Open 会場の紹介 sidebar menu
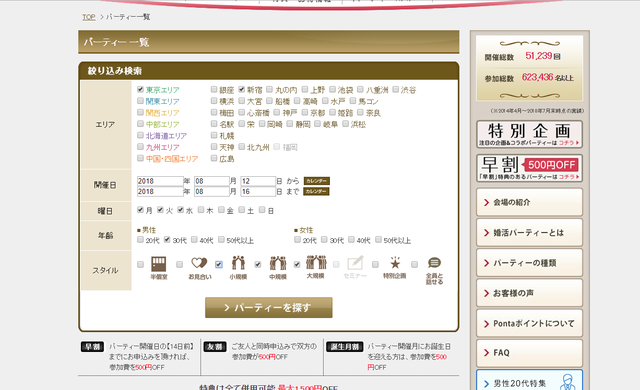The width and height of the screenshot is (640, 390). pos(529,202)
